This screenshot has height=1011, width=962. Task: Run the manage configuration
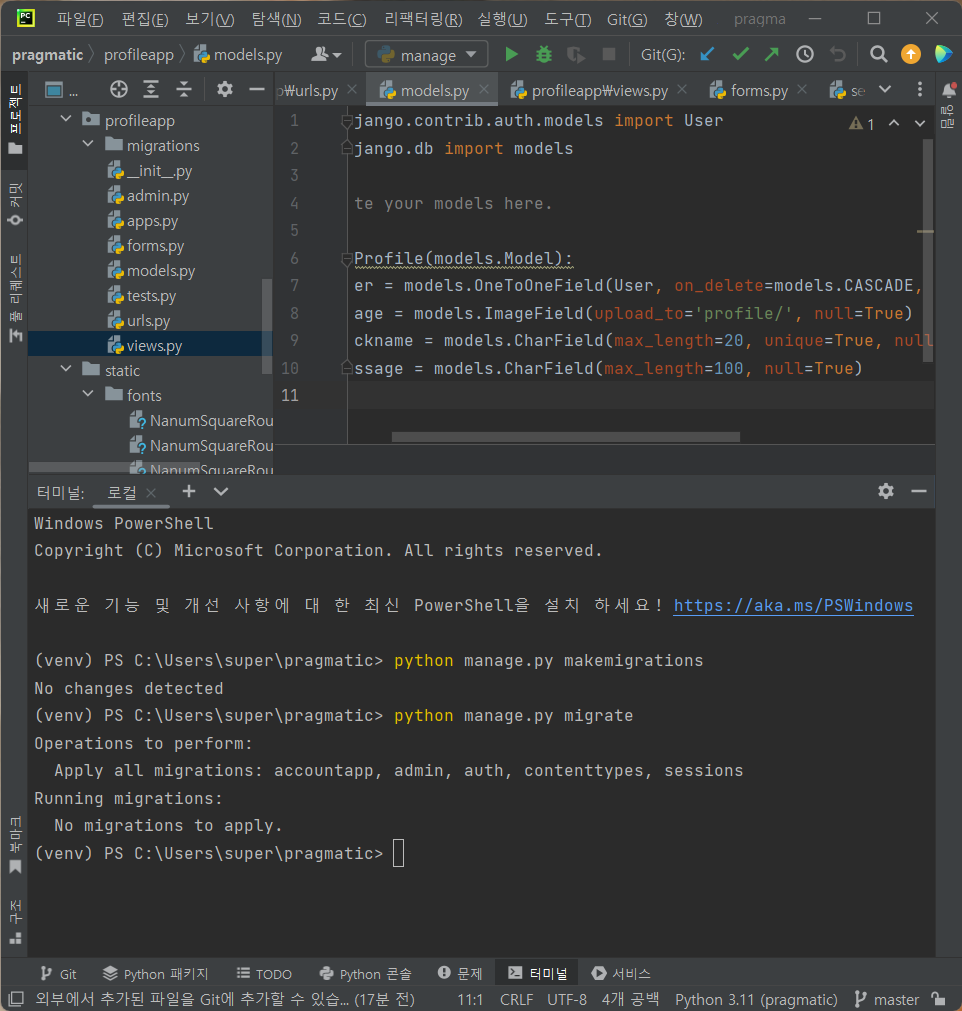coord(511,55)
